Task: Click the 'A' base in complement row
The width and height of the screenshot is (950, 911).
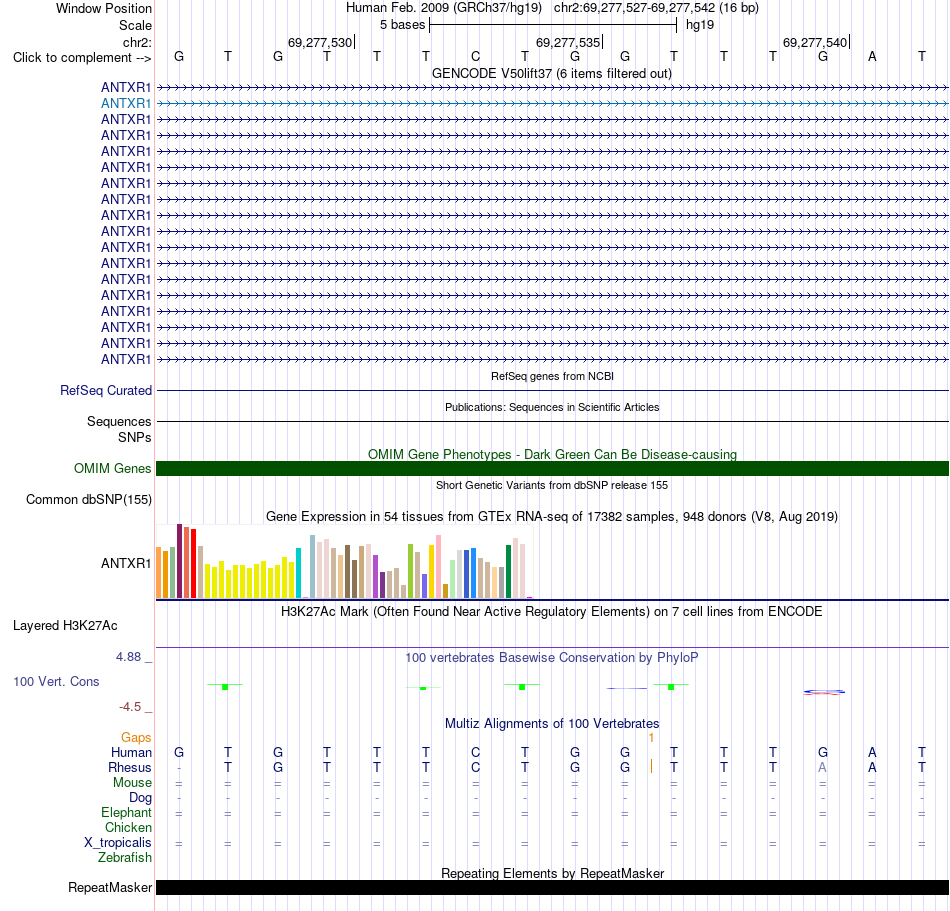Action: [872, 56]
